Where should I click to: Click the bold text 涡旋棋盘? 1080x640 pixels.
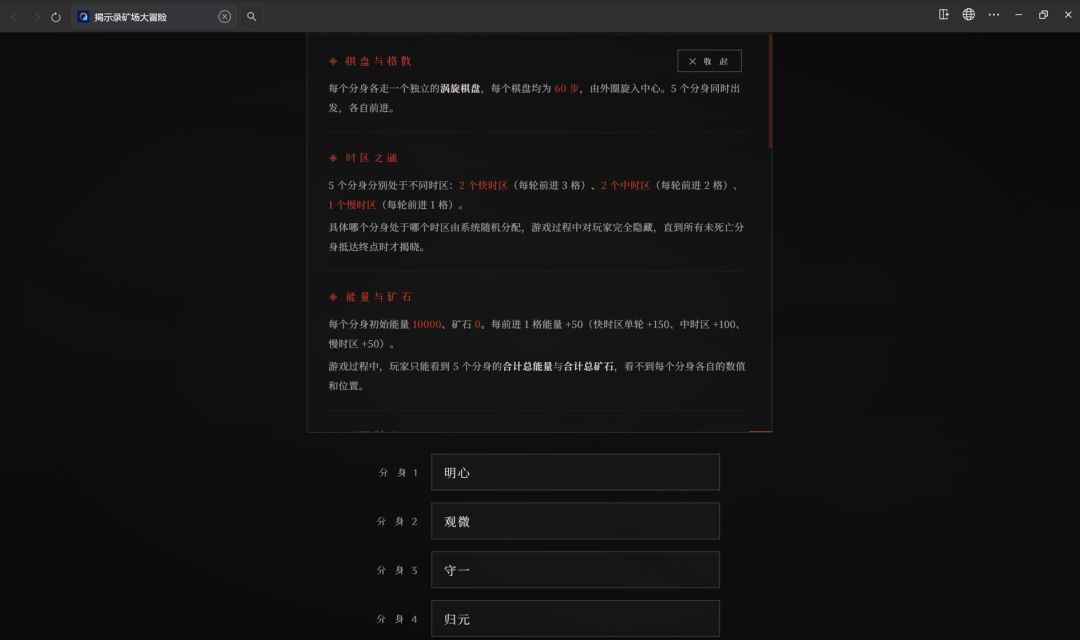coord(460,88)
